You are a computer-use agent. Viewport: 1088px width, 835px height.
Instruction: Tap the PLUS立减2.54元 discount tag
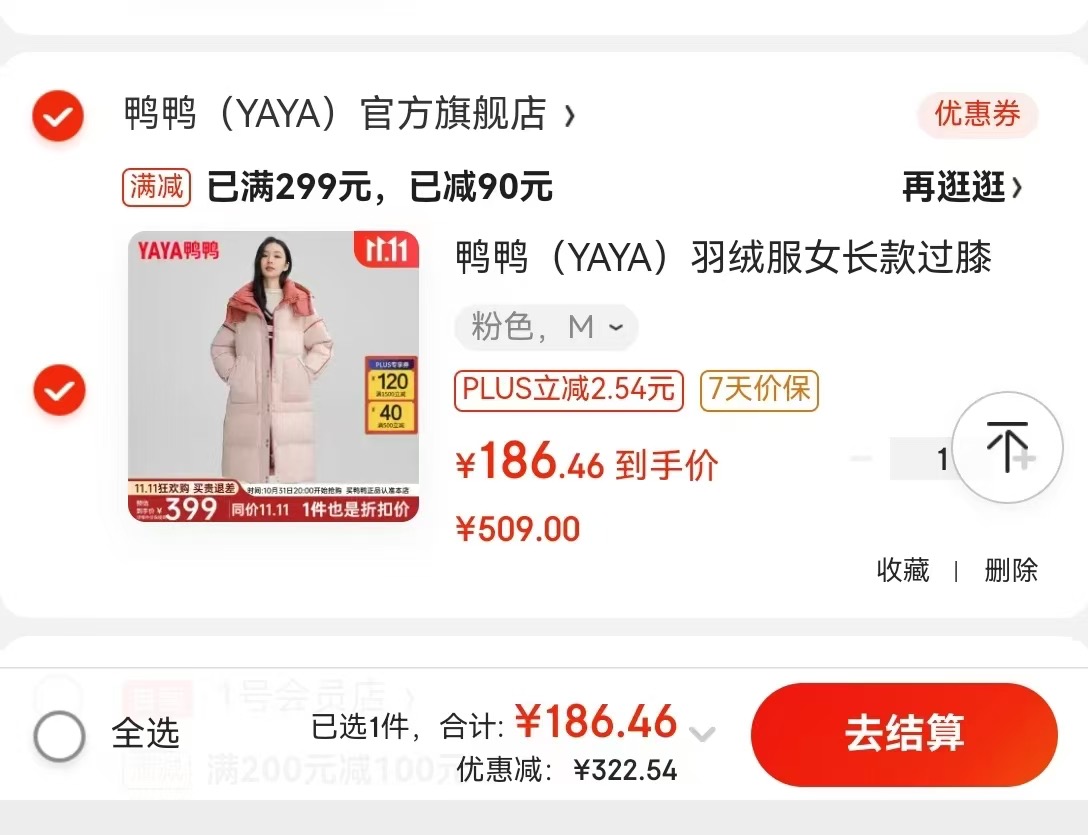tap(569, 391)
